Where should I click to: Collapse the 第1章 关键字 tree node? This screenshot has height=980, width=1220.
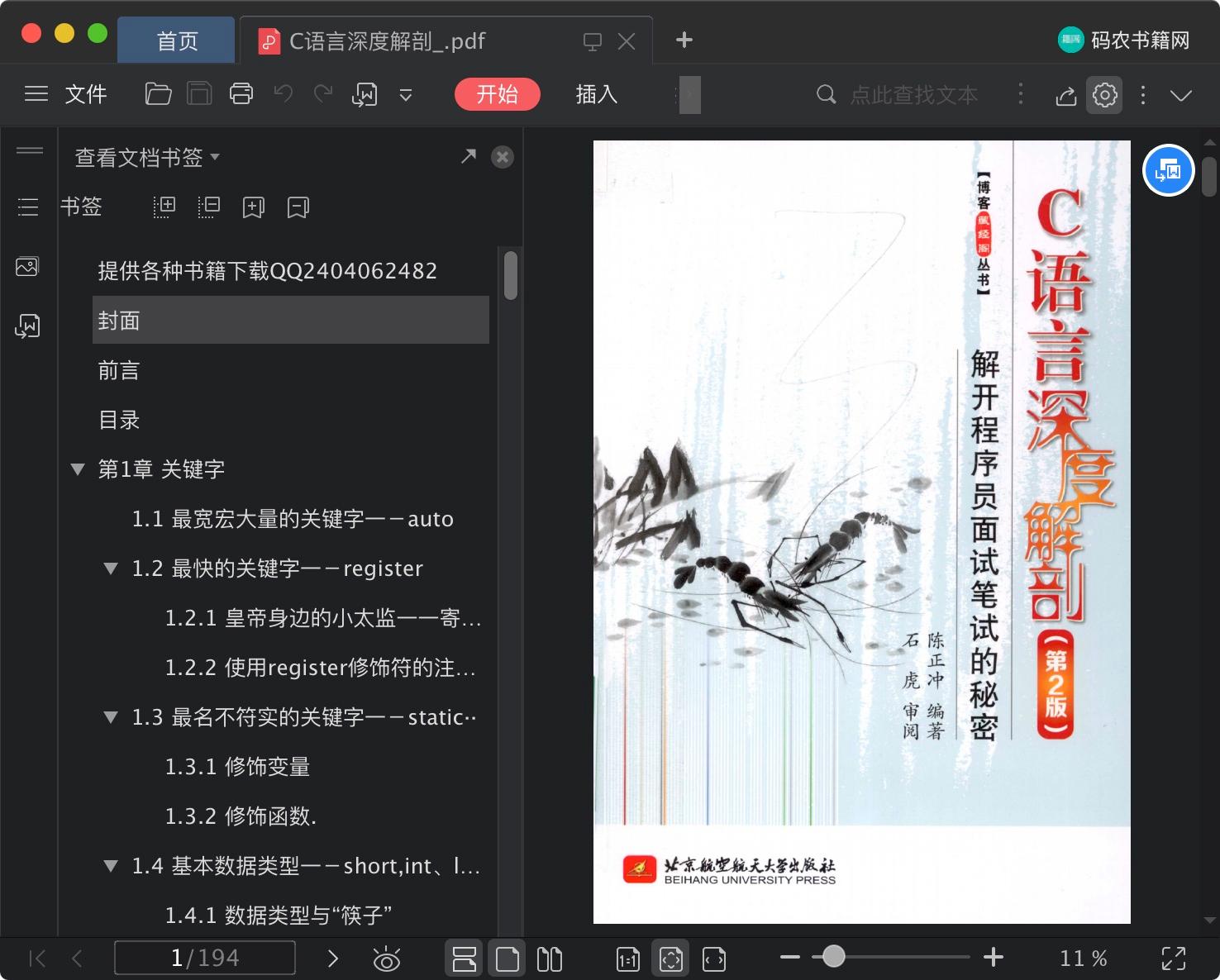pos(78,469)
